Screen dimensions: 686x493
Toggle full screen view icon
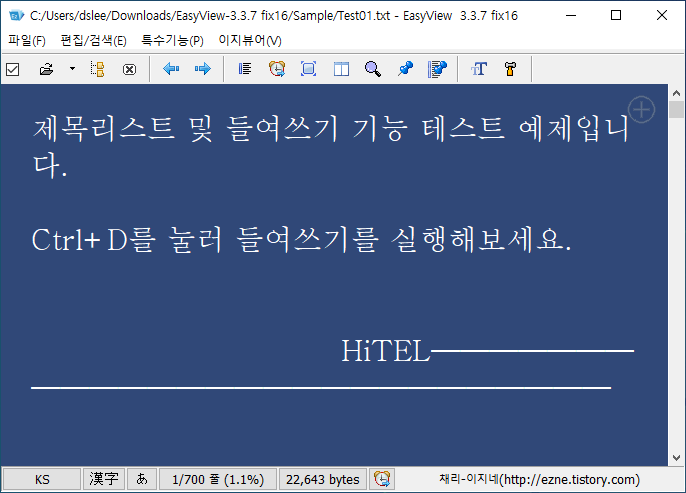click(x=308, y=69)
